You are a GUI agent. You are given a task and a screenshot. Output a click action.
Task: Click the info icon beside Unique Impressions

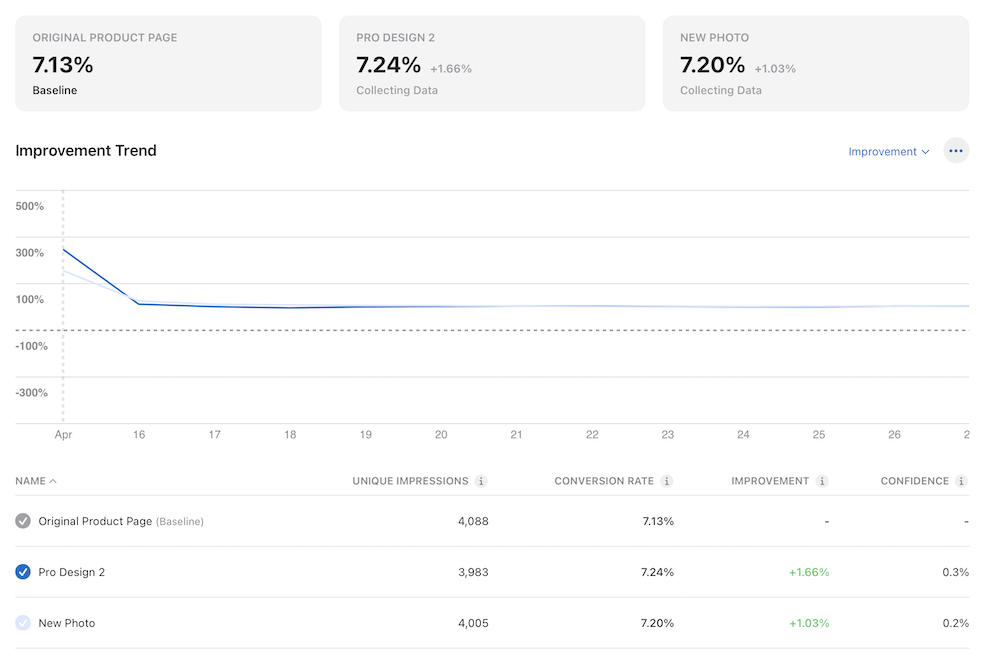click(x=481, y=481)
